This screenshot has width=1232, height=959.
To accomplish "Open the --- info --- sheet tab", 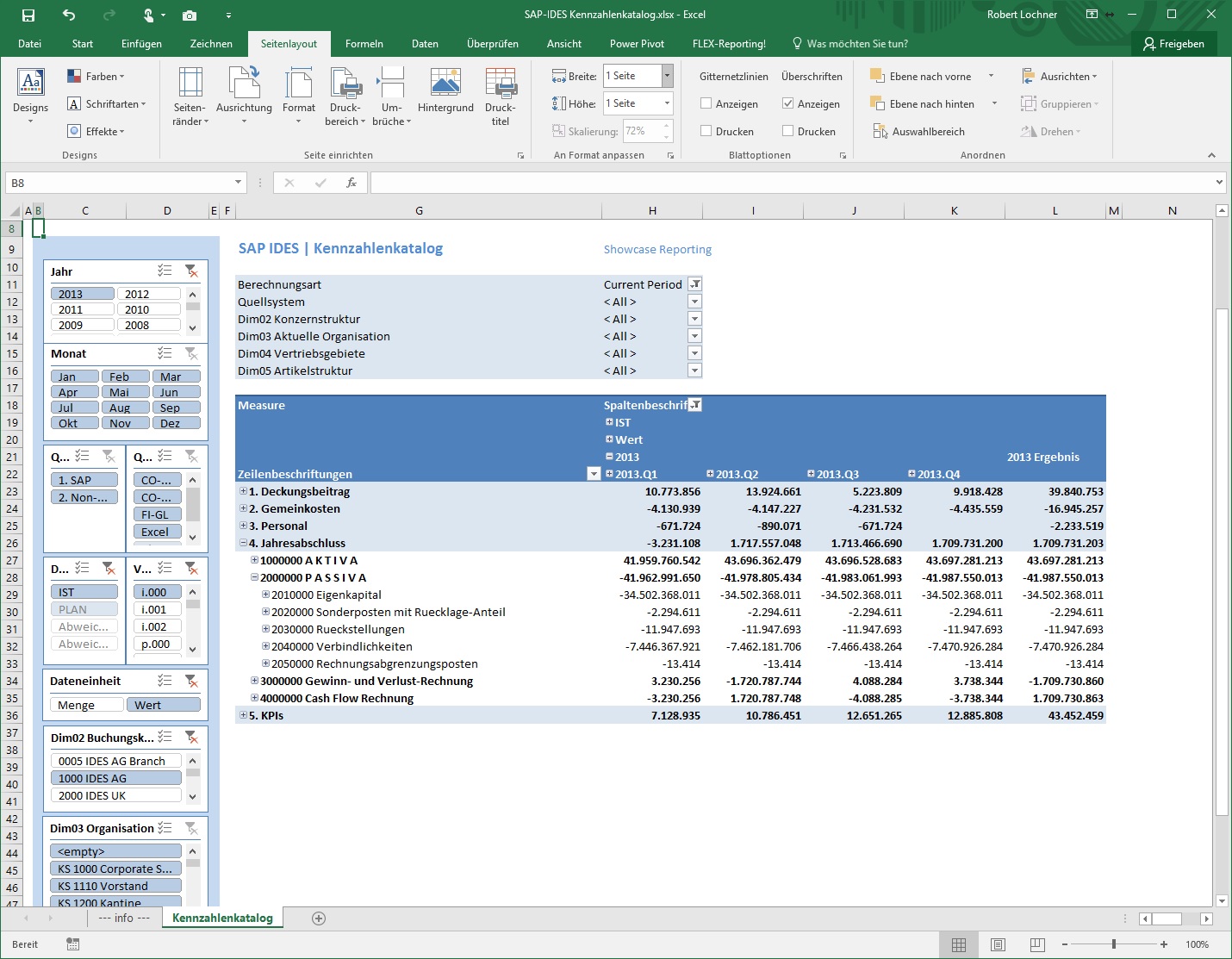I will tap(123, 918).
